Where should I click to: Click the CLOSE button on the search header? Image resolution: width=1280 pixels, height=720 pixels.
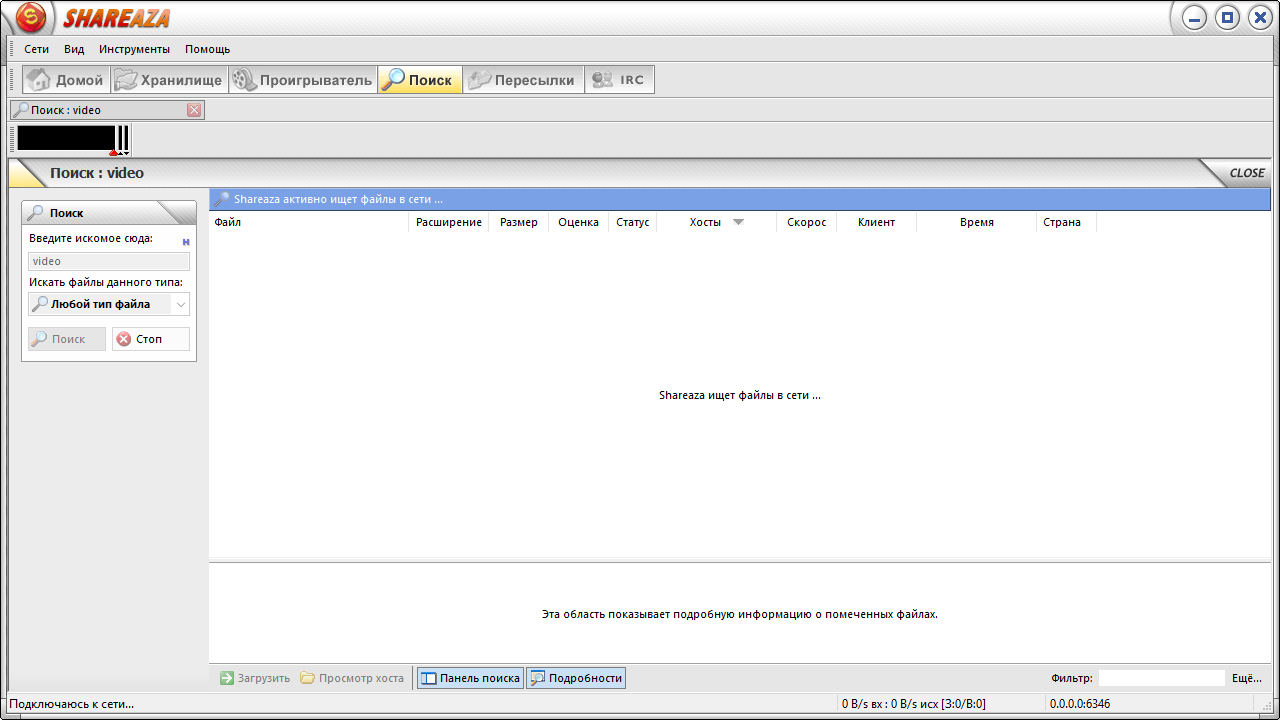tap(1247, 173)
